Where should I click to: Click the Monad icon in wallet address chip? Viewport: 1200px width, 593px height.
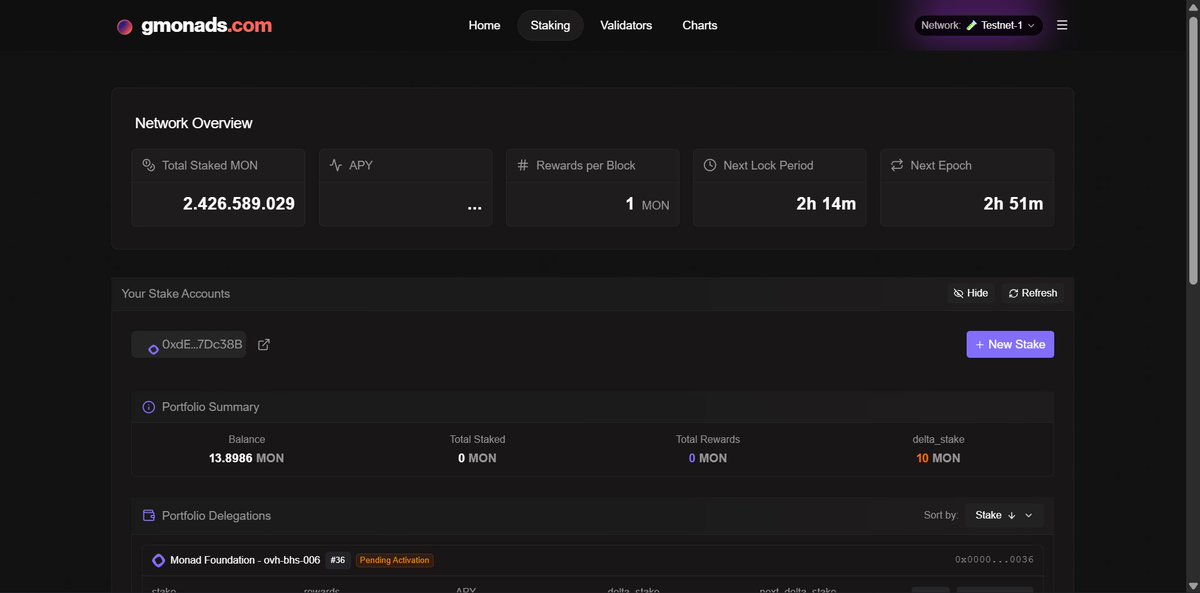[153, 349]
